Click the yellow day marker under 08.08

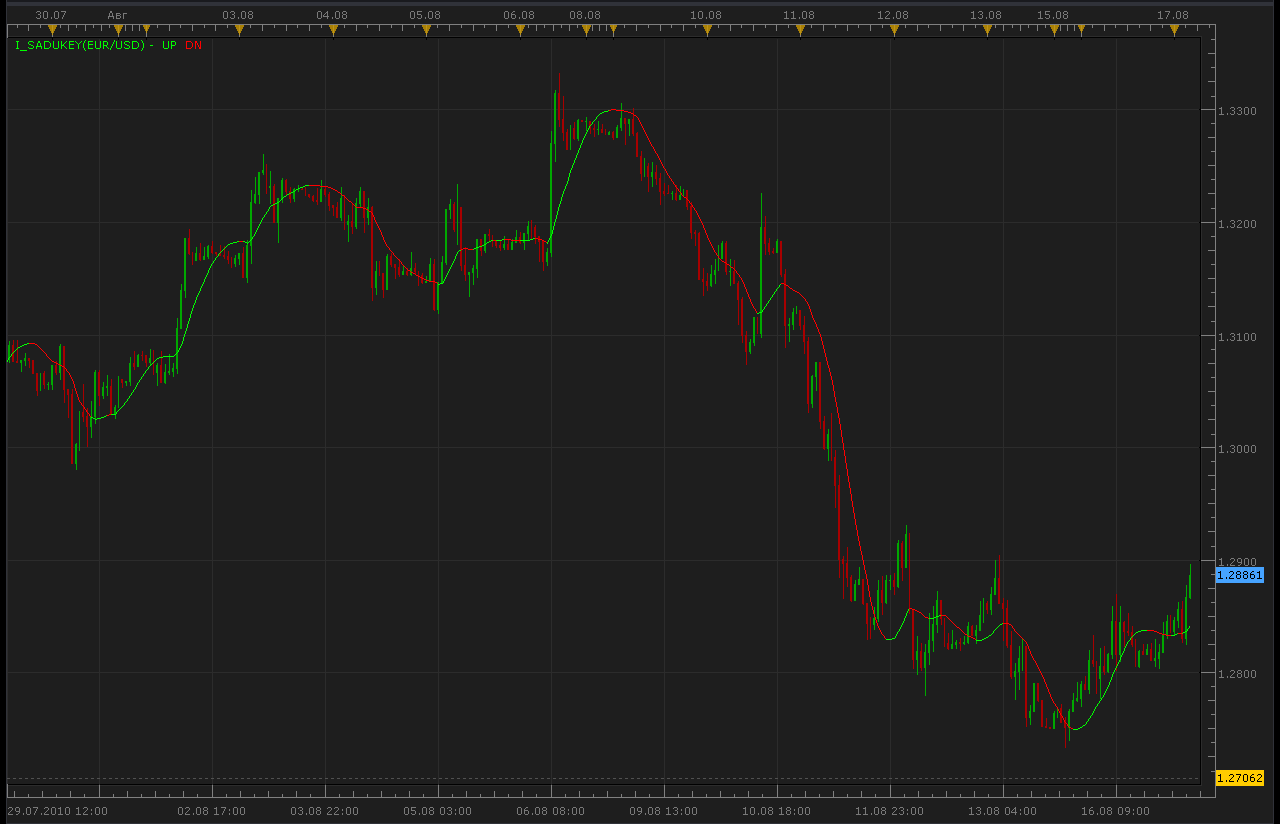[586, 31]
